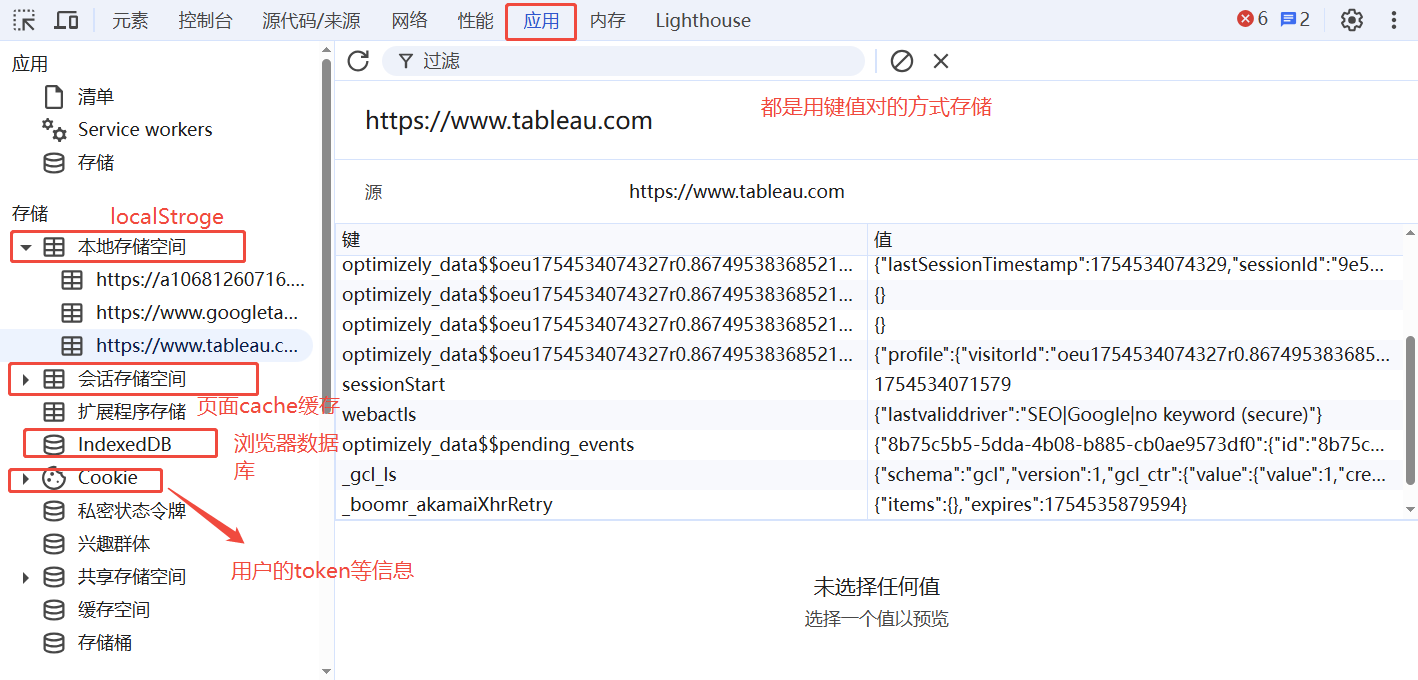Click the 缓存空间 database icon
The image size is (1418, 680).
(x=54, y=610)
